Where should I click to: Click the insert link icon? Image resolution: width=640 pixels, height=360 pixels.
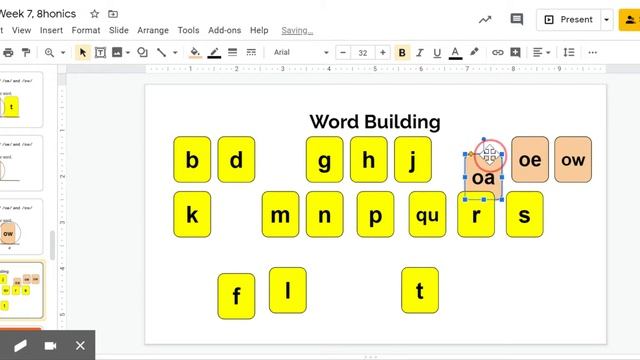coord(497,53)
